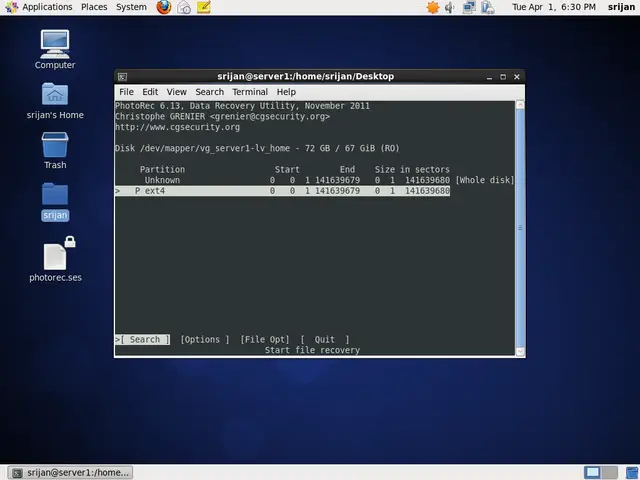Image resolution: width=640 pixels, height=480 pixels.
Task: Click the Disk /dev/mapper/vg_server1-lv_home line
Action: click(257, 148)
